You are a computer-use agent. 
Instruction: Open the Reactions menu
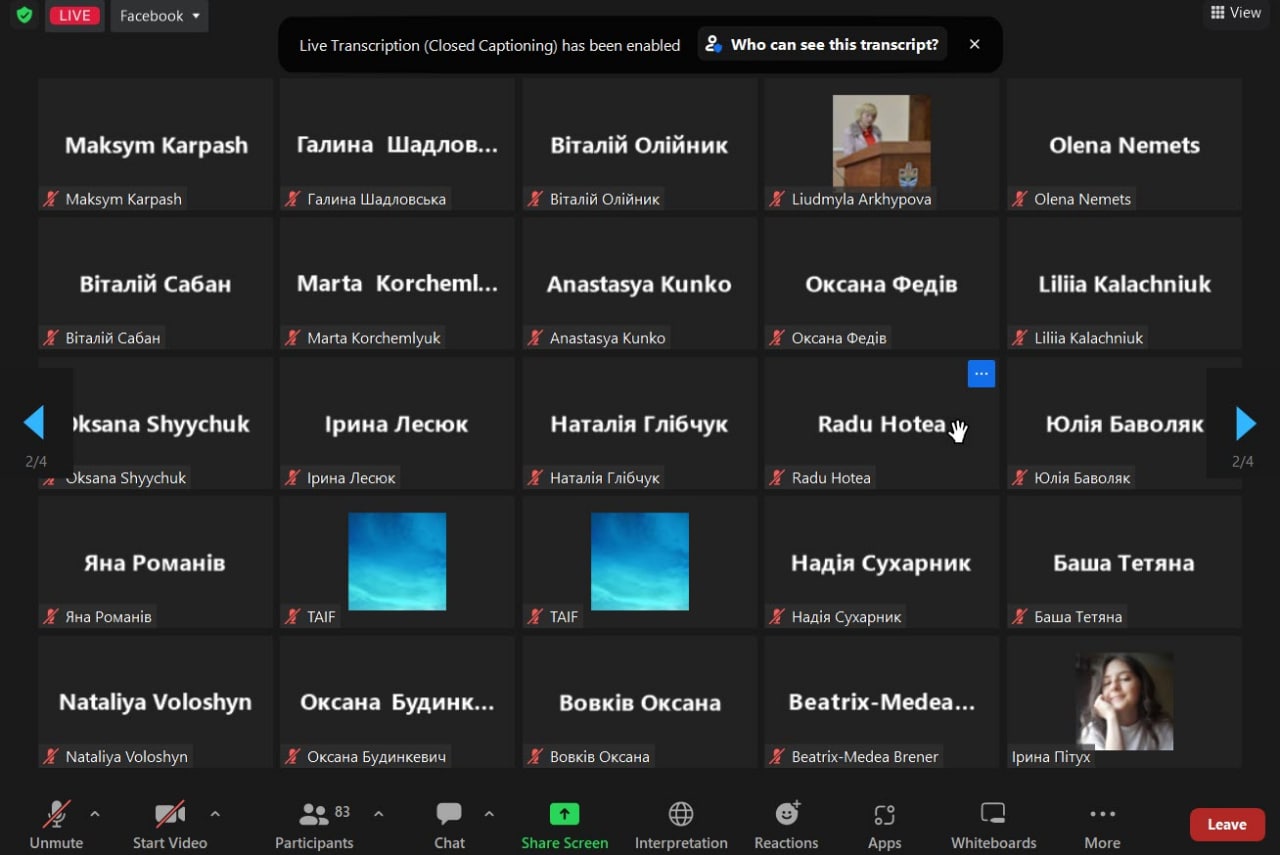tap(786, 824)
